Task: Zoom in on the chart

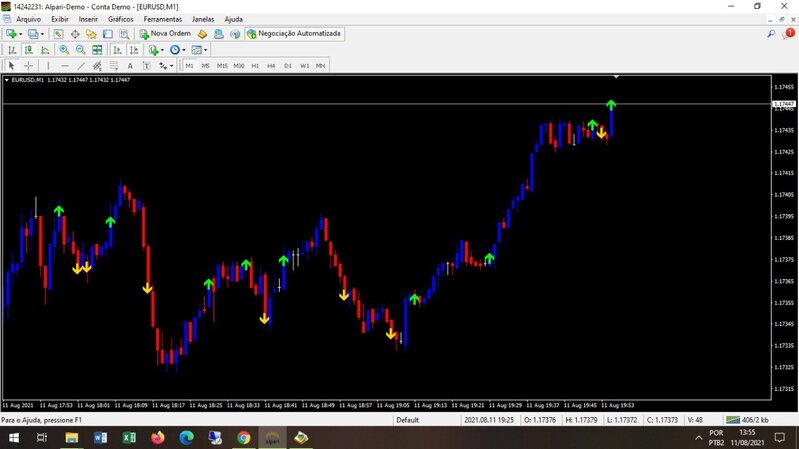Action: coord(64,50)
